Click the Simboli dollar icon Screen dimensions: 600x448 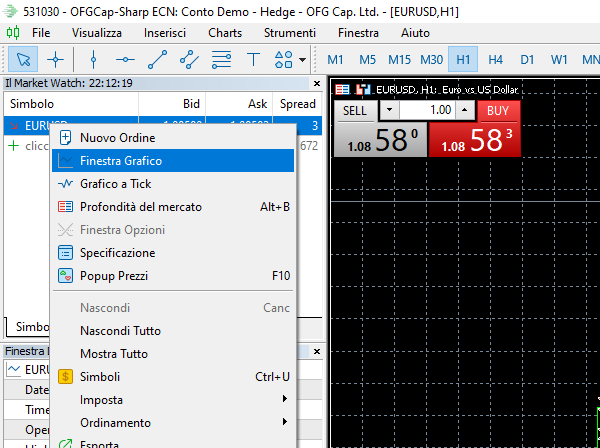[x=65, y=376]
